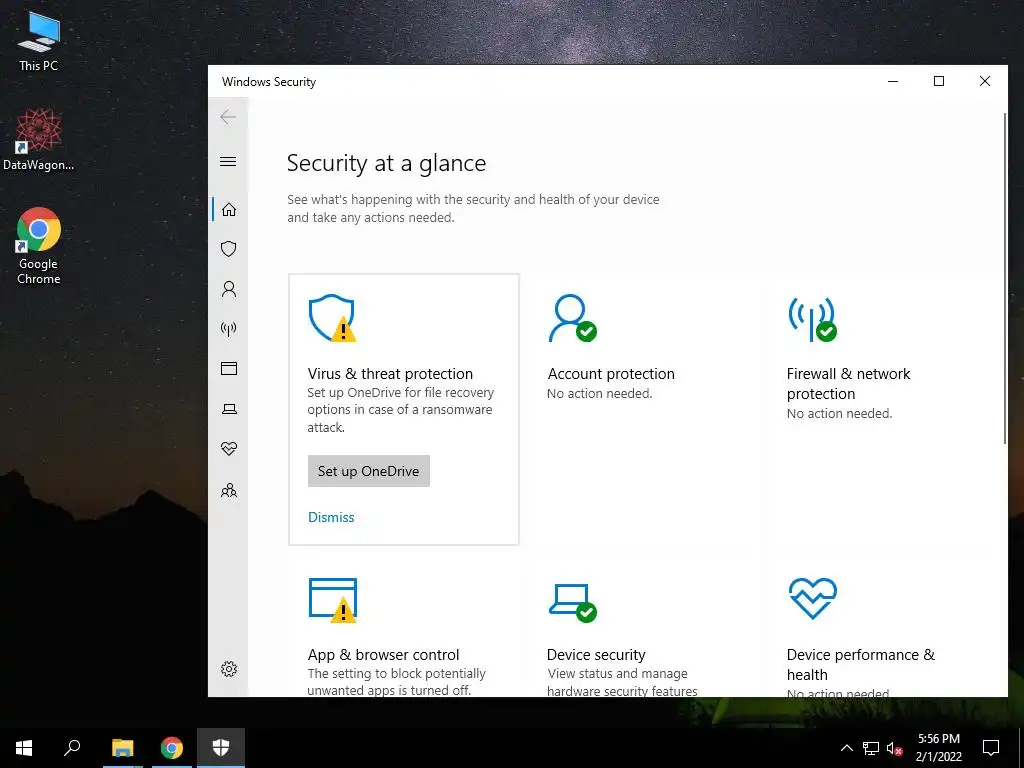The height and width of the screenshot is (768, 1024).
Task: Open Device performance & health heading
Action: pos(861,664)
